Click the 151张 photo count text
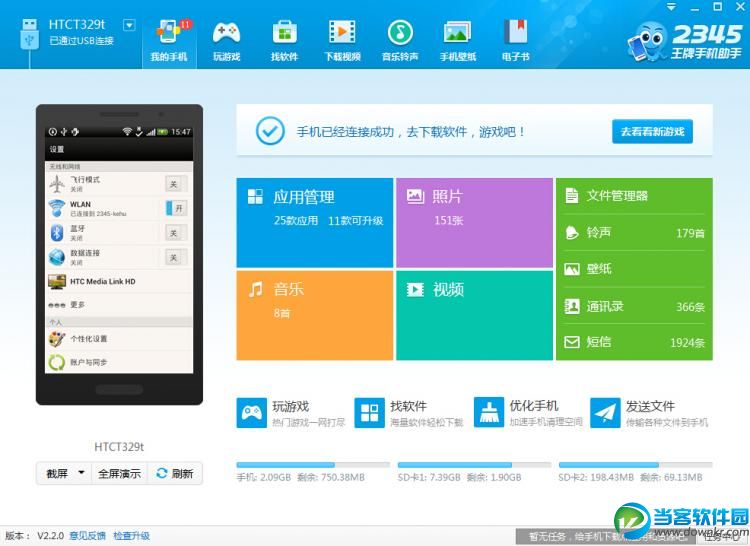Viewport: 750px width, 546px height. [x=449, y=220]
